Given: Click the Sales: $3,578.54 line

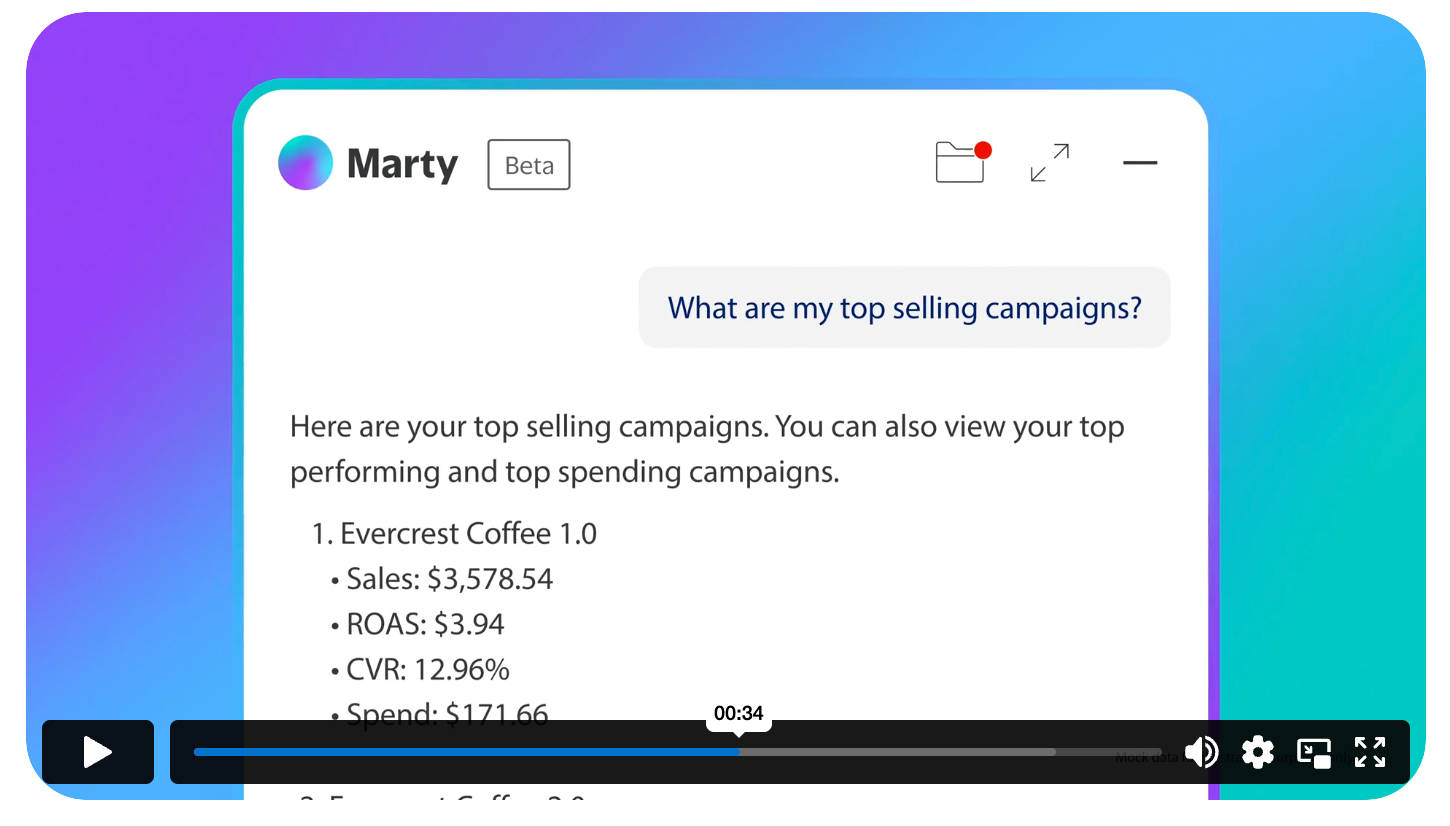Looking at the screenshot, I should [x=449, y=579].
